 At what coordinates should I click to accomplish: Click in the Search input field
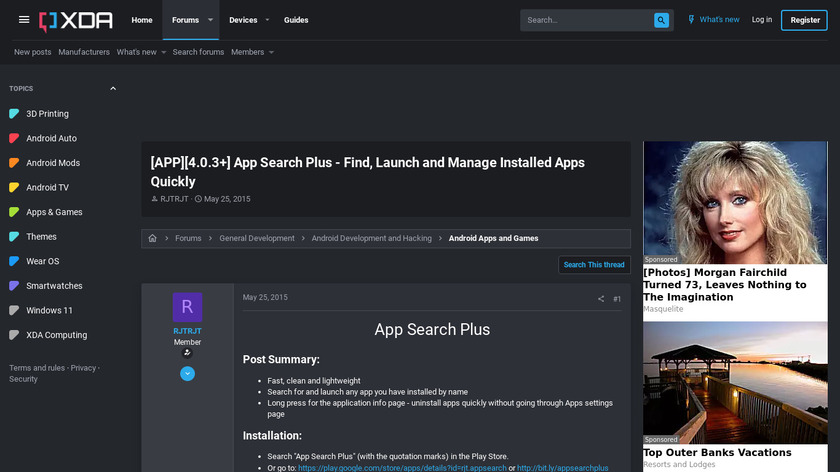(587, 20)
